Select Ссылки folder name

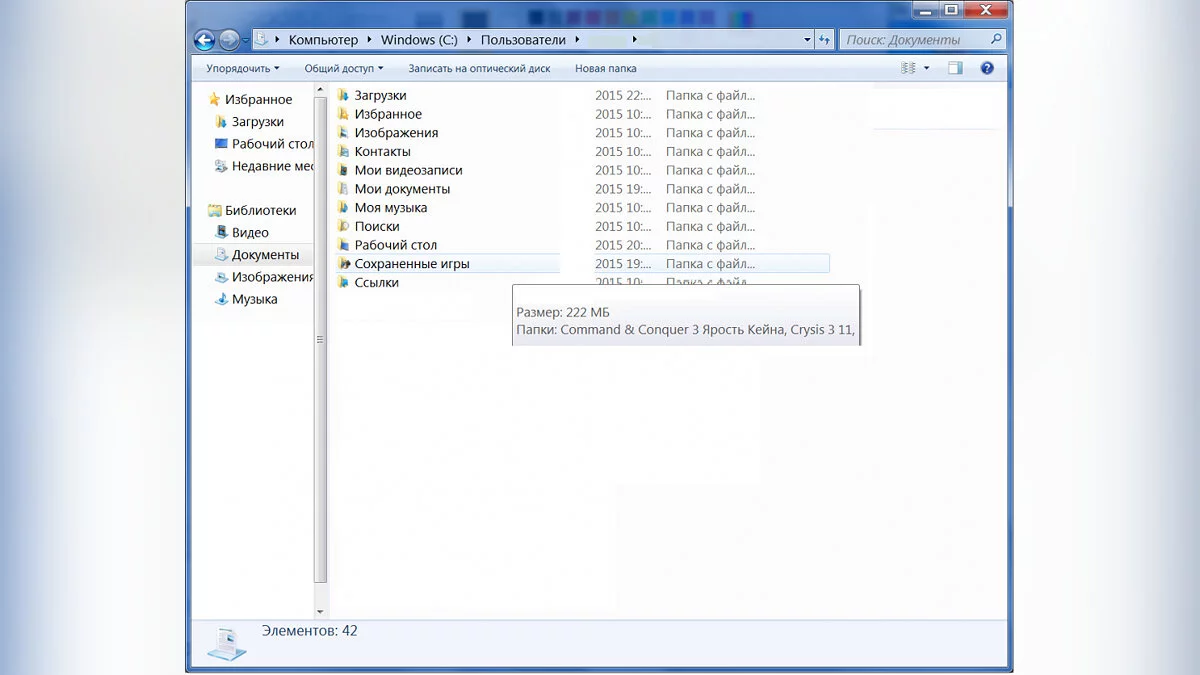(x=376, y=282)
